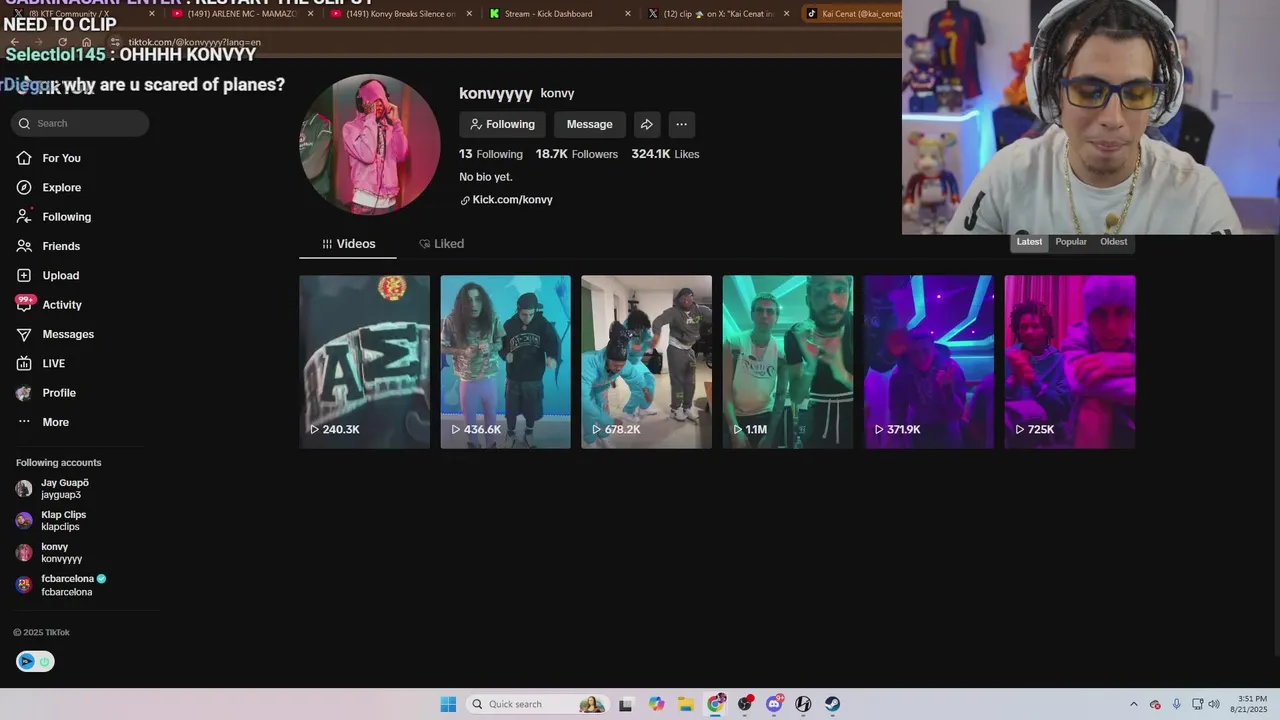Open the video with 725K views
This screenshot has height=720, width=1280.
[1070, 362]
